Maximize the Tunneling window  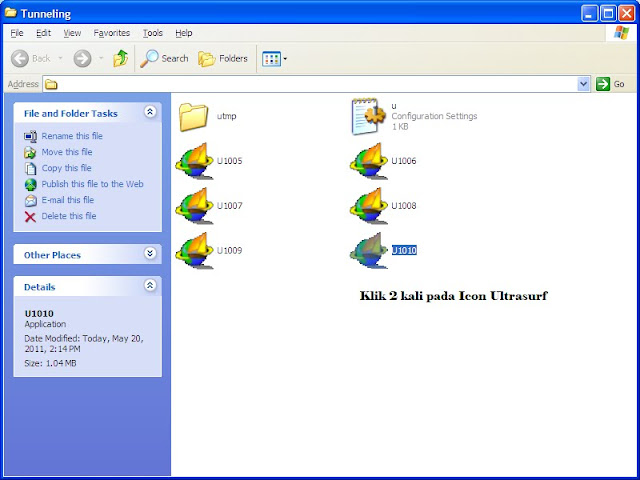[608, 14]
